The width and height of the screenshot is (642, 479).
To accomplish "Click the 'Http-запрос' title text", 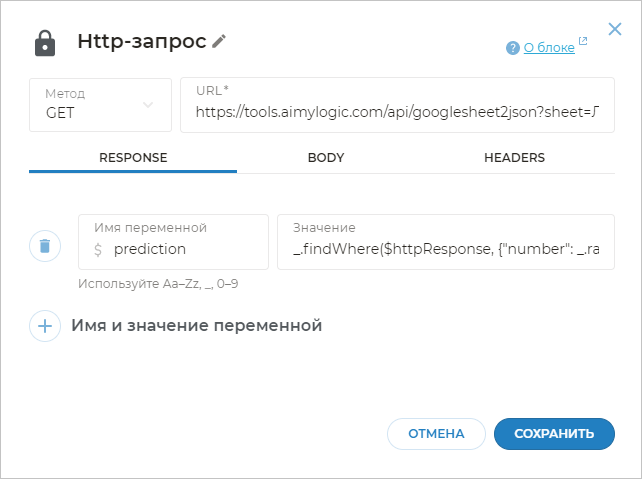I will [x=141, y=42].
